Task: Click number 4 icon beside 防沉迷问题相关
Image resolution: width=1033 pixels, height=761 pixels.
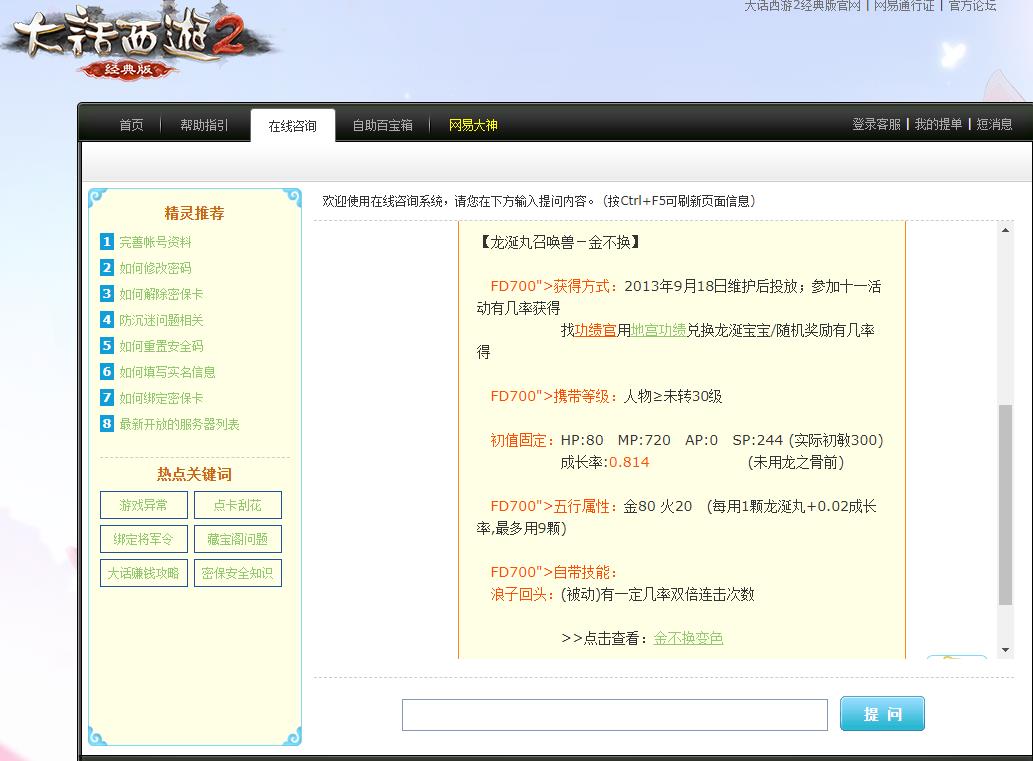Action: 107,320
